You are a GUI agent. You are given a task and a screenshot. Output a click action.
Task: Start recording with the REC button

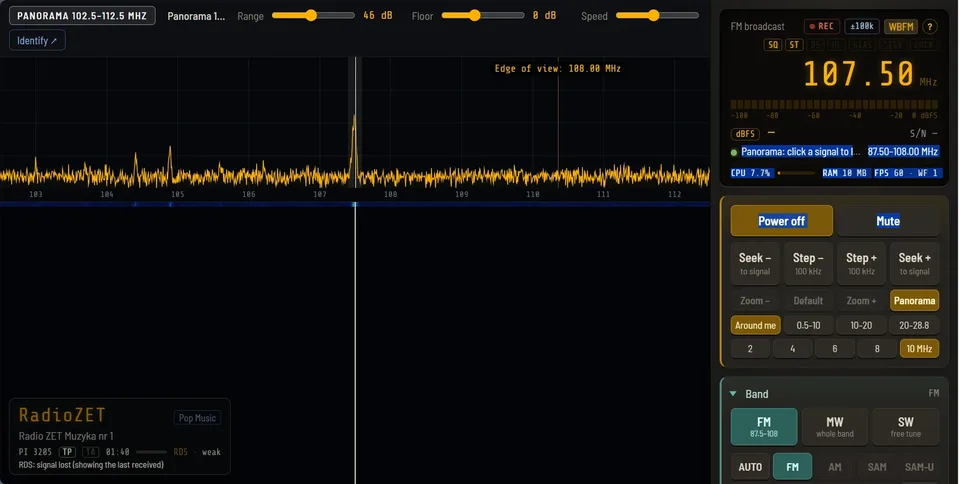tap(820, 26)
